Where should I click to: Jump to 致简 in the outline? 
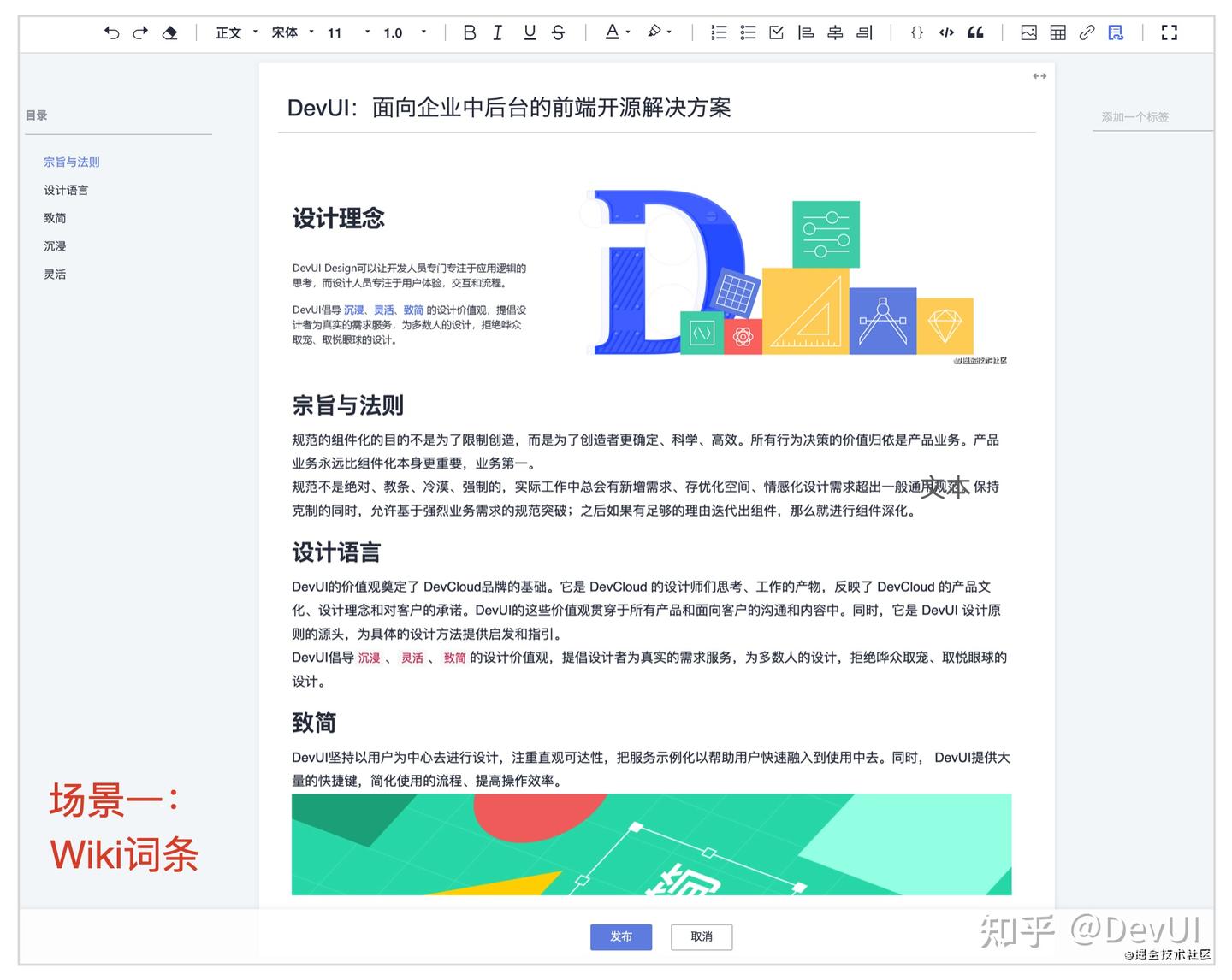(55, 218)
